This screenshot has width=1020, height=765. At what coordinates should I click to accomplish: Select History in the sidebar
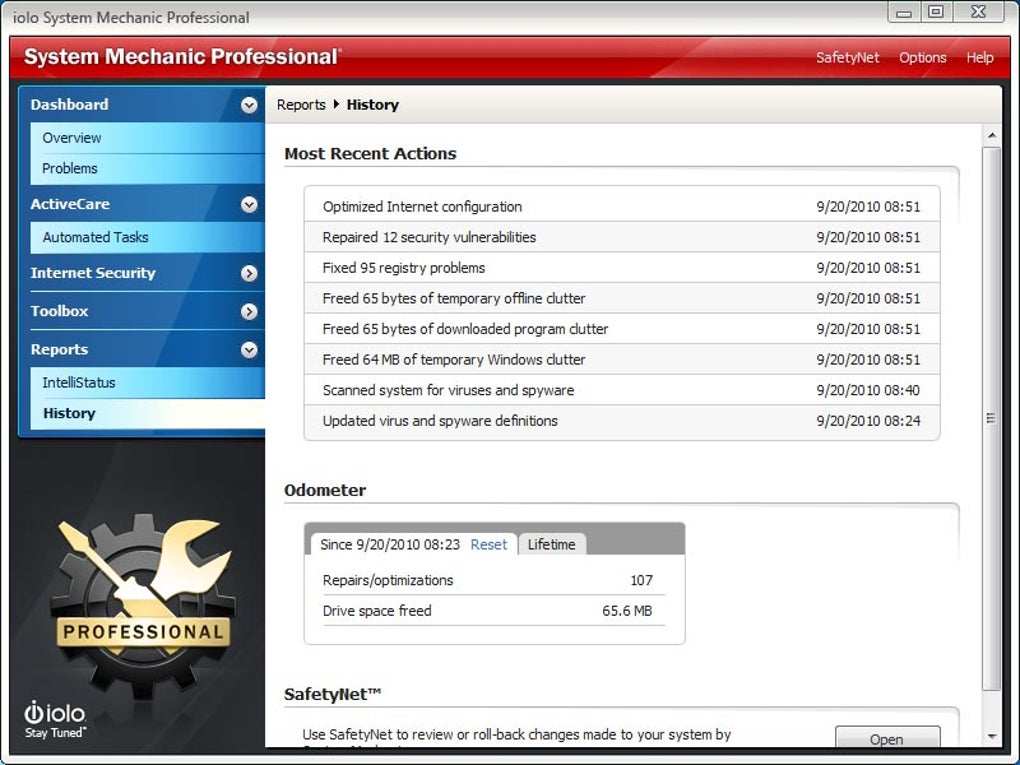pyautogui.click(x=147, y=413)
